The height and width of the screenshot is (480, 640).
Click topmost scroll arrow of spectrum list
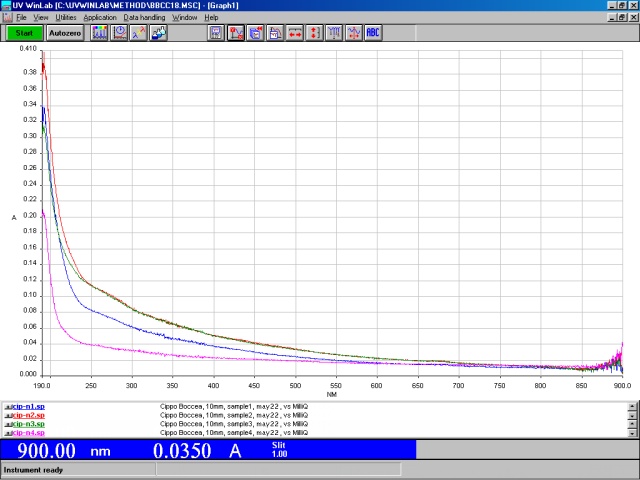(x=632, y=407)
